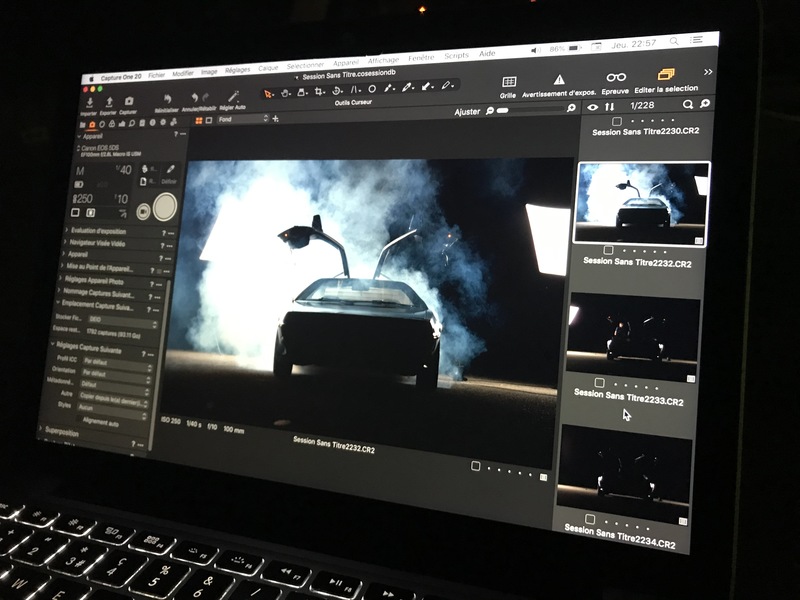Viewport: 800px width, 600px height.
Task: Zoom out viewer with left magnifier icon
Action: click(x=490, y=110)
